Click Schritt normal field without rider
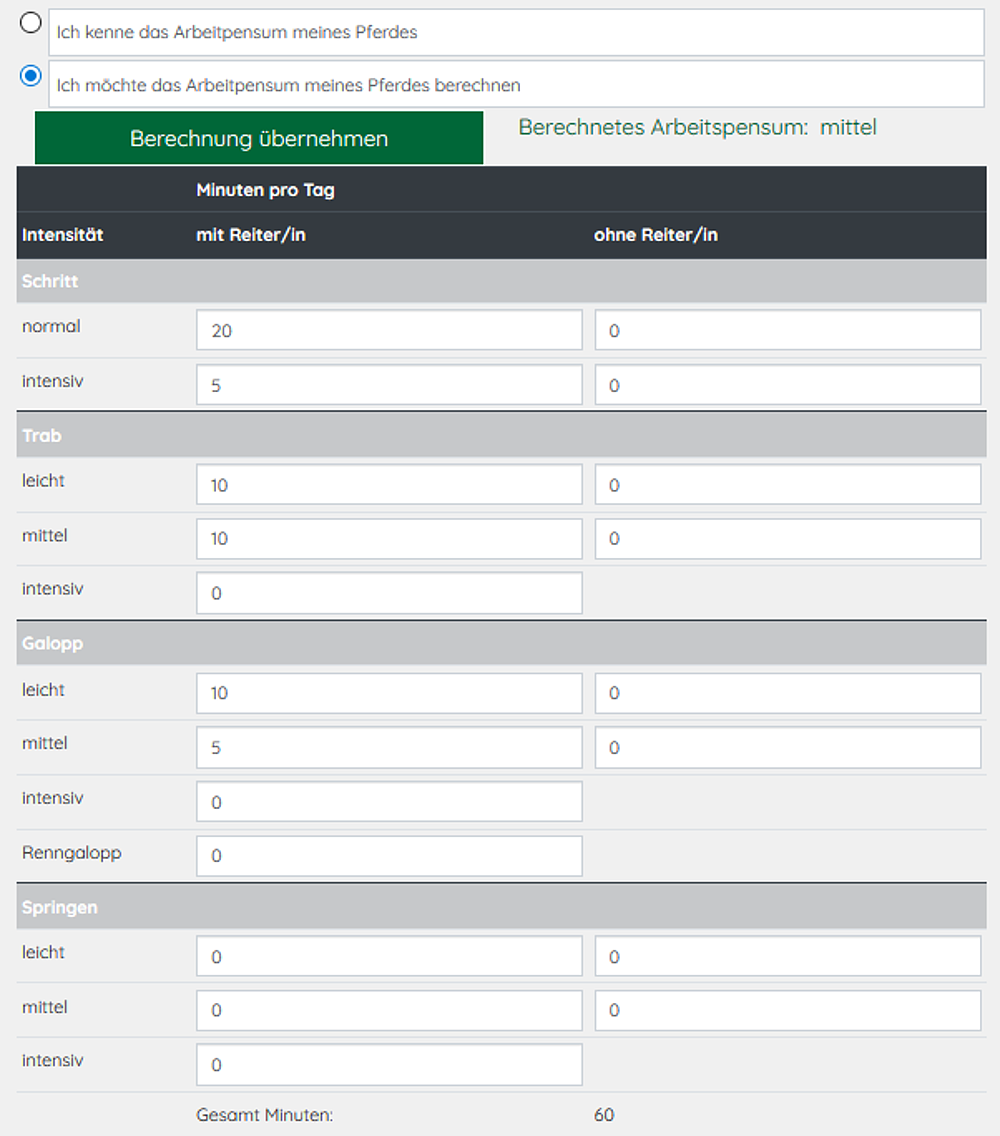This screenshot has height=1136, width=1000. click(x=787, y=330)
